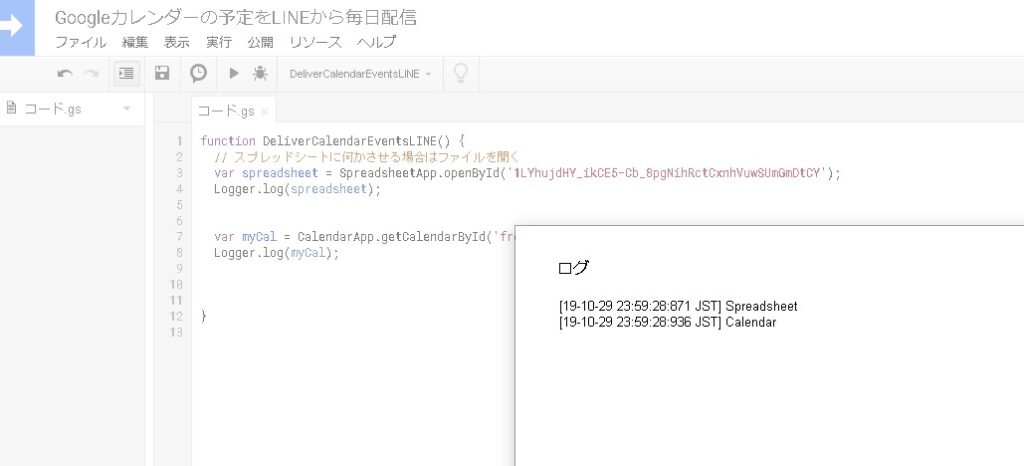
Task: Expand the コード.gs file options arrow
Action: coord(127,109)
